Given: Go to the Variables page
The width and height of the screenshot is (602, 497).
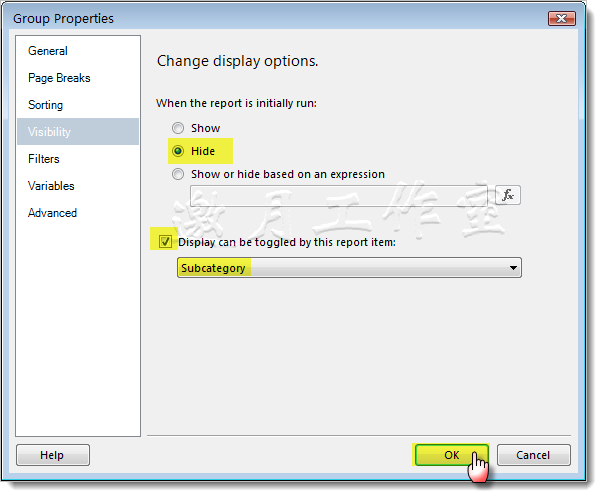Looking at the screenshot, I should (x=51, y=186).
